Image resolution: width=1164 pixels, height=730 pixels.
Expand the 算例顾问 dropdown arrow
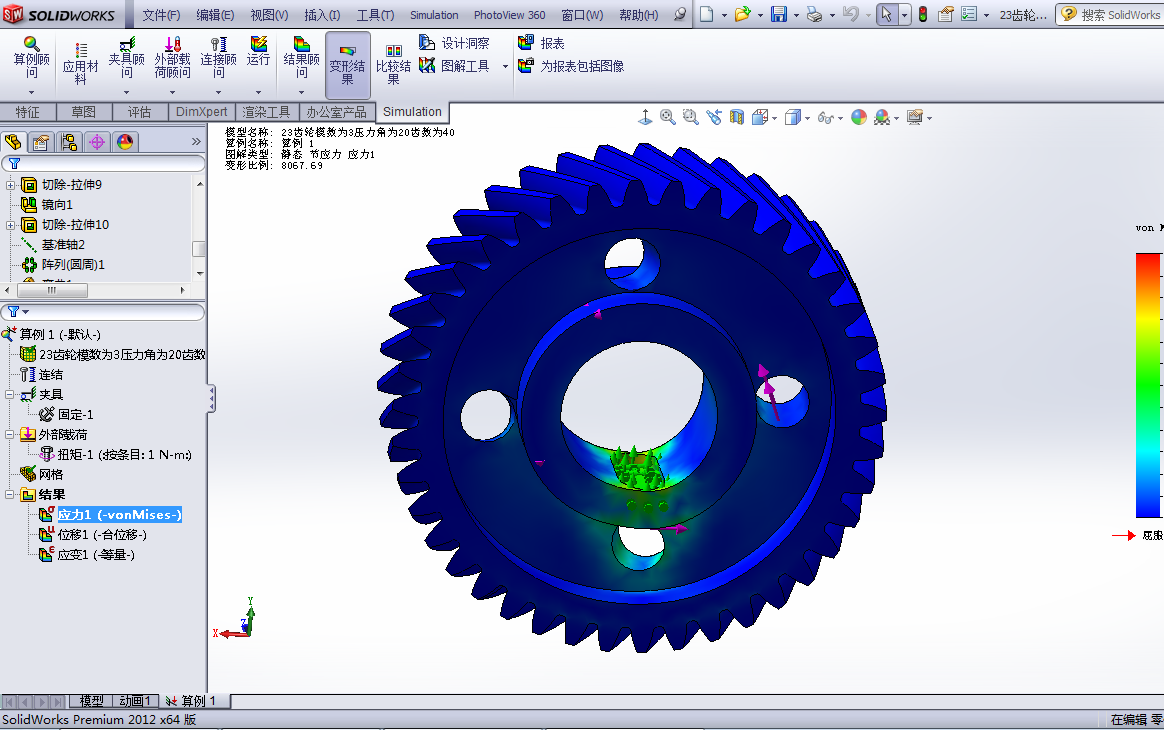(31, 92)
